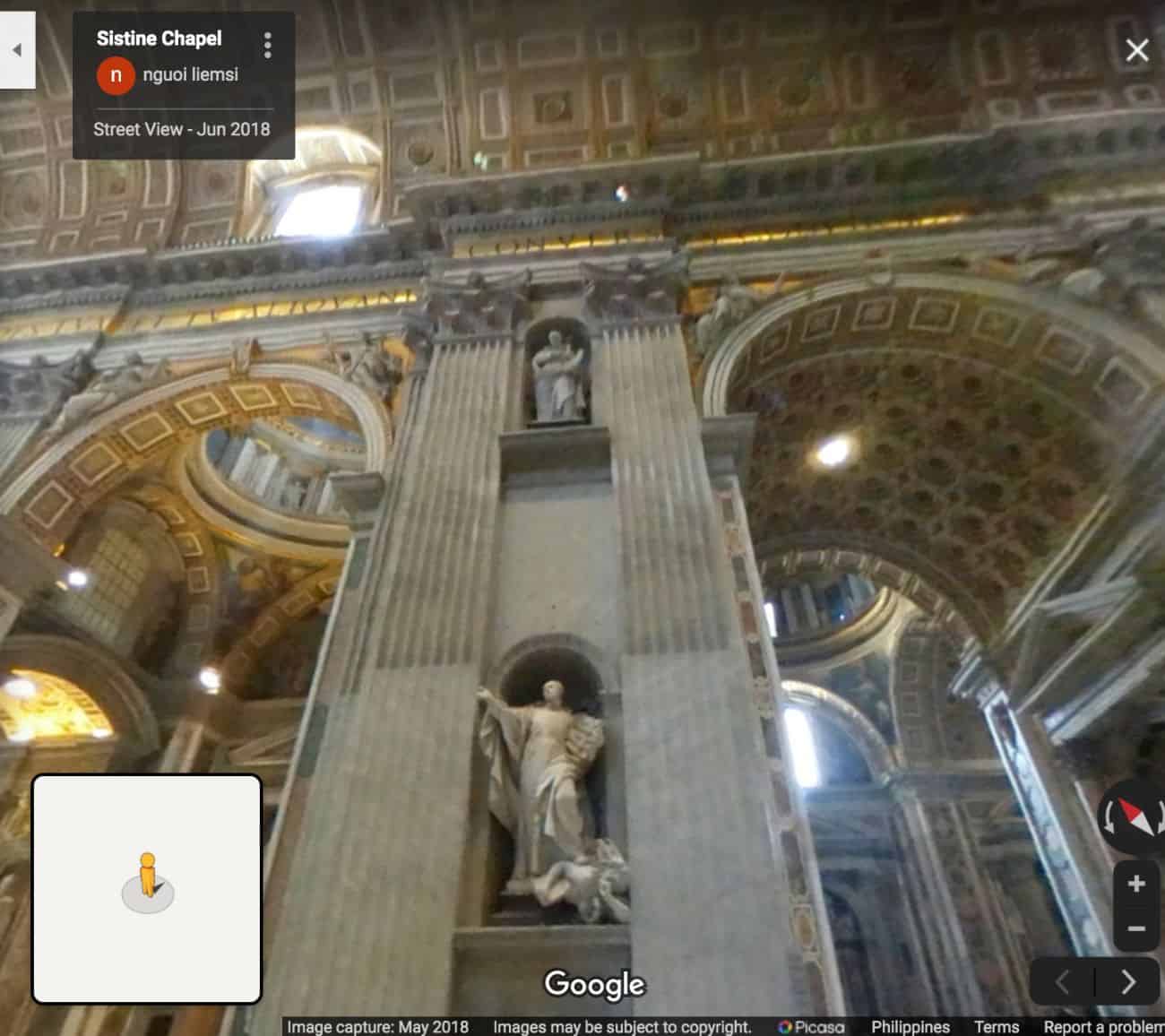
Task: Zoom out with the minus button
Action: pos(1136,928)
